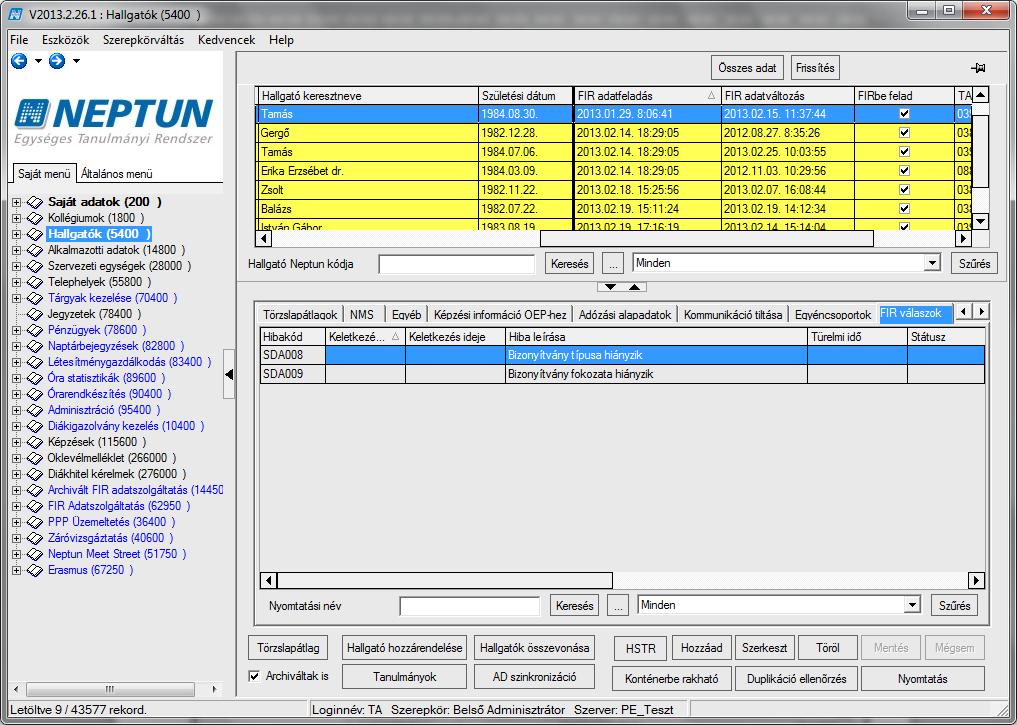Toggle FIRbe felad checkbox for Zsolt row
1017x725 pixels.
[904, 190]
